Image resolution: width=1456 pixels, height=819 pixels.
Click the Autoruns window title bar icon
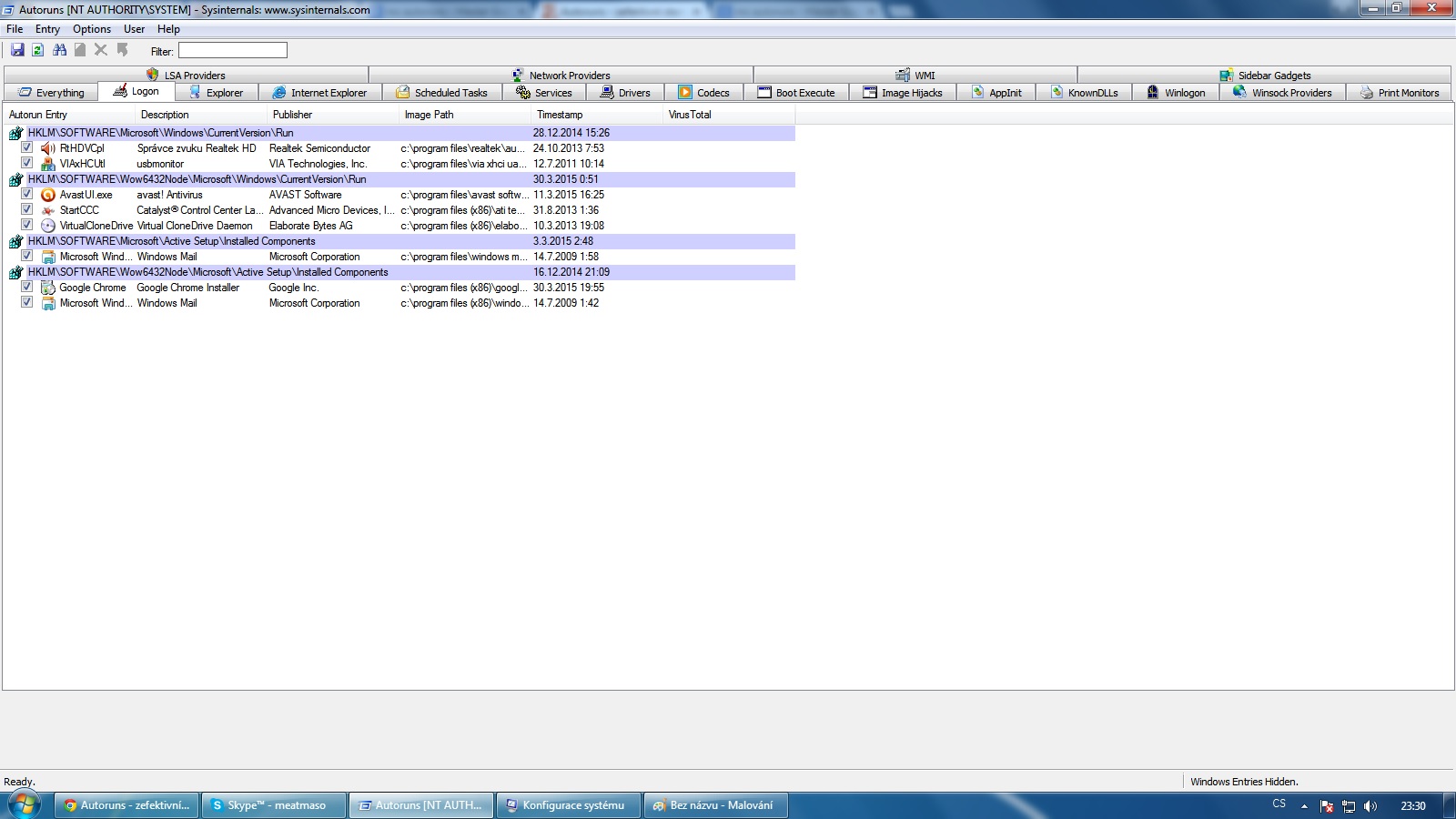click(8, 10)
